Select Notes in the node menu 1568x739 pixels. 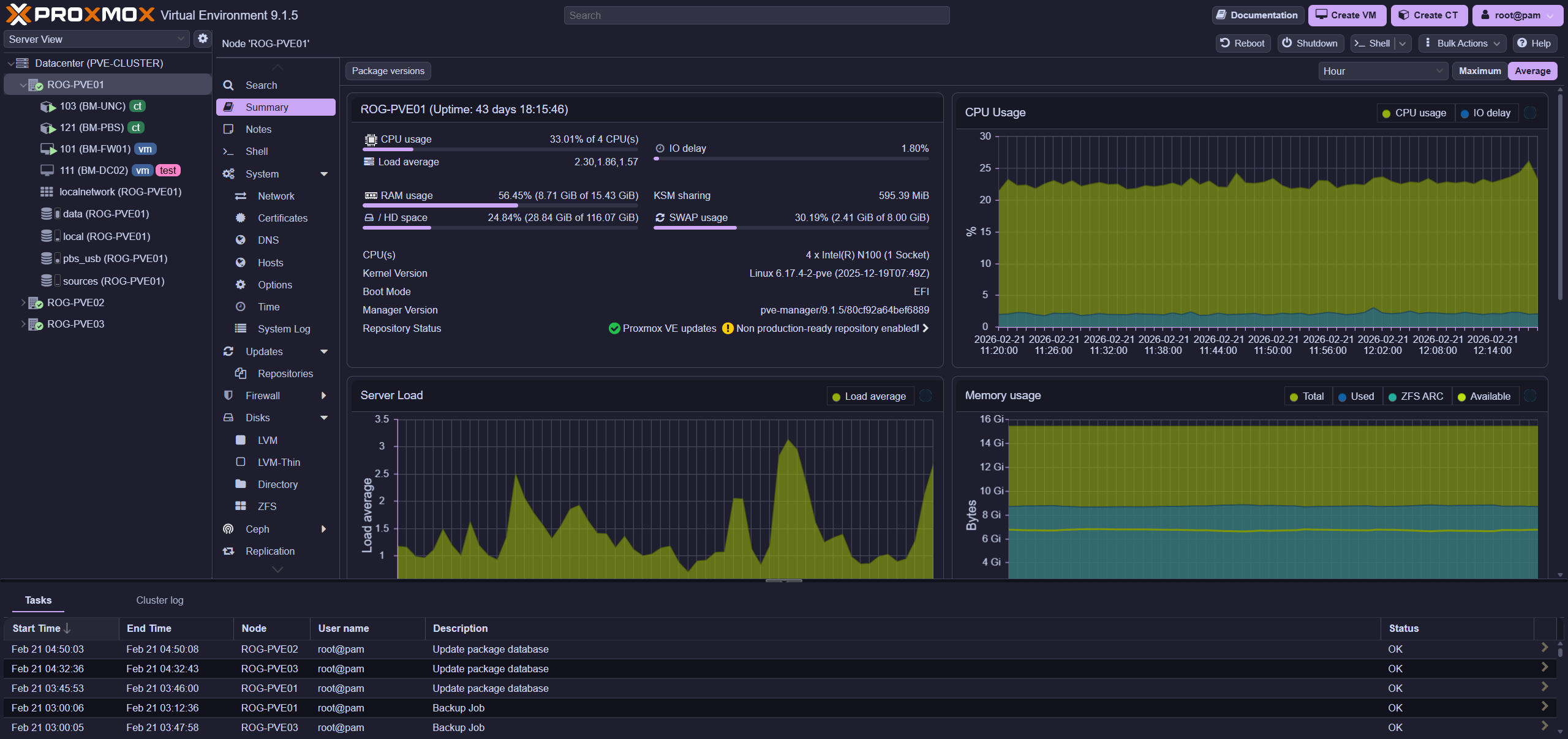point(258,129)
